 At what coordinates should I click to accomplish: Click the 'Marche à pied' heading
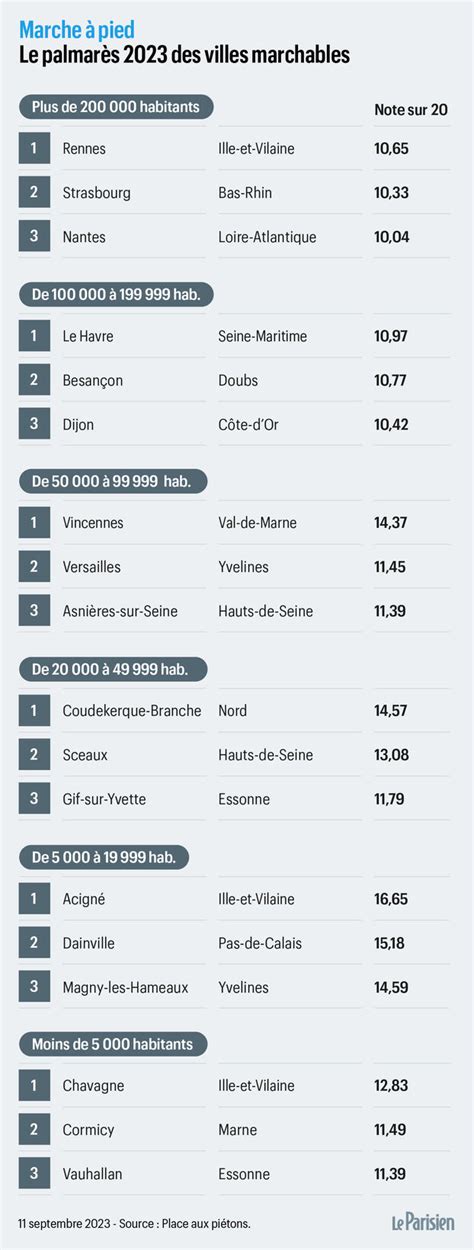click(76, 31)
